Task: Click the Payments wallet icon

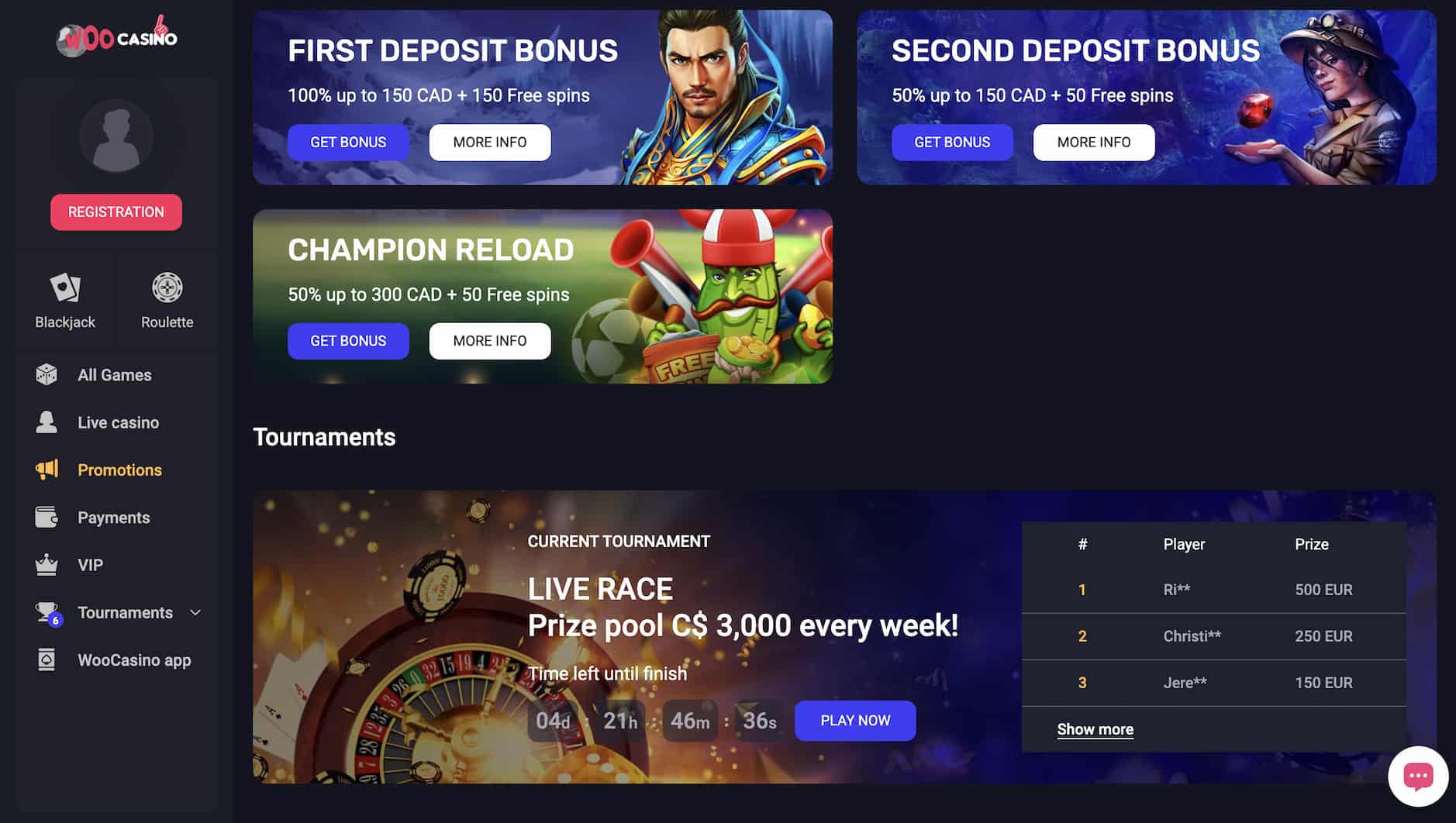Action: [x=47, y=517]
